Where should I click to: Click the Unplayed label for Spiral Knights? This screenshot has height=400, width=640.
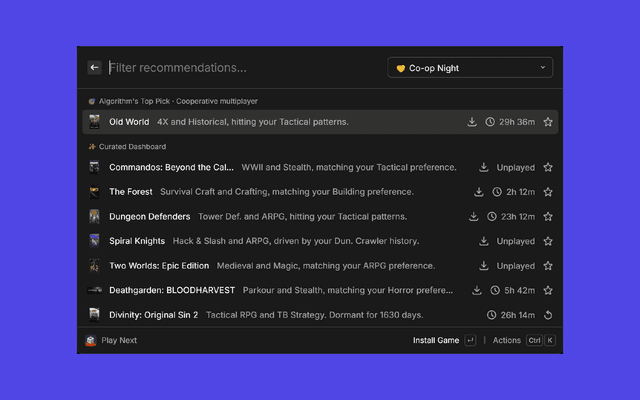[x=516, y=241]
